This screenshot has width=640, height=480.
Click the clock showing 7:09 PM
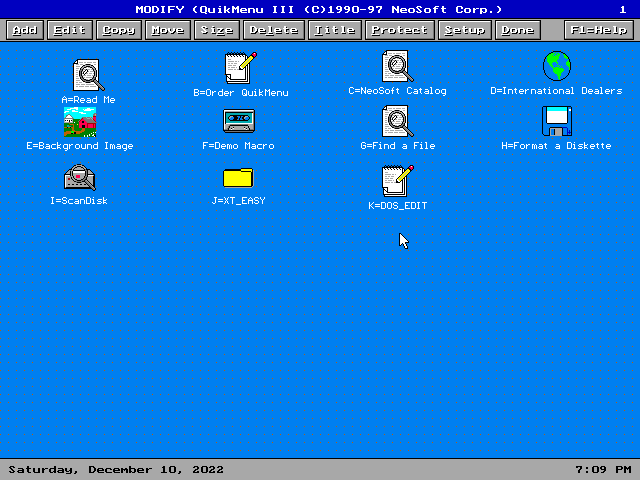pyautogui.click(x=603, y=470)
